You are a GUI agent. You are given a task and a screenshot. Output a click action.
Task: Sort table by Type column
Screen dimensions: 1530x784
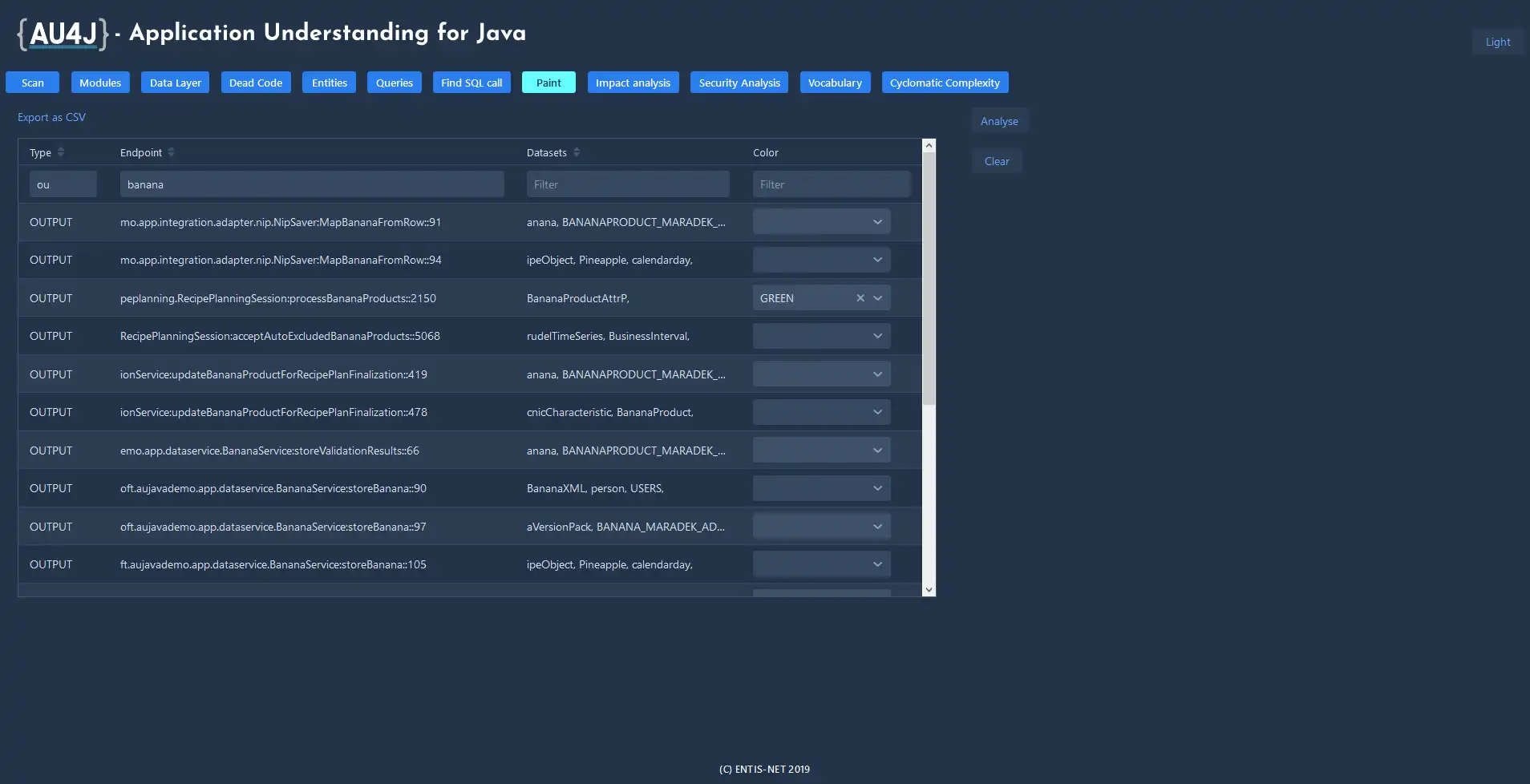pos(61,152)
